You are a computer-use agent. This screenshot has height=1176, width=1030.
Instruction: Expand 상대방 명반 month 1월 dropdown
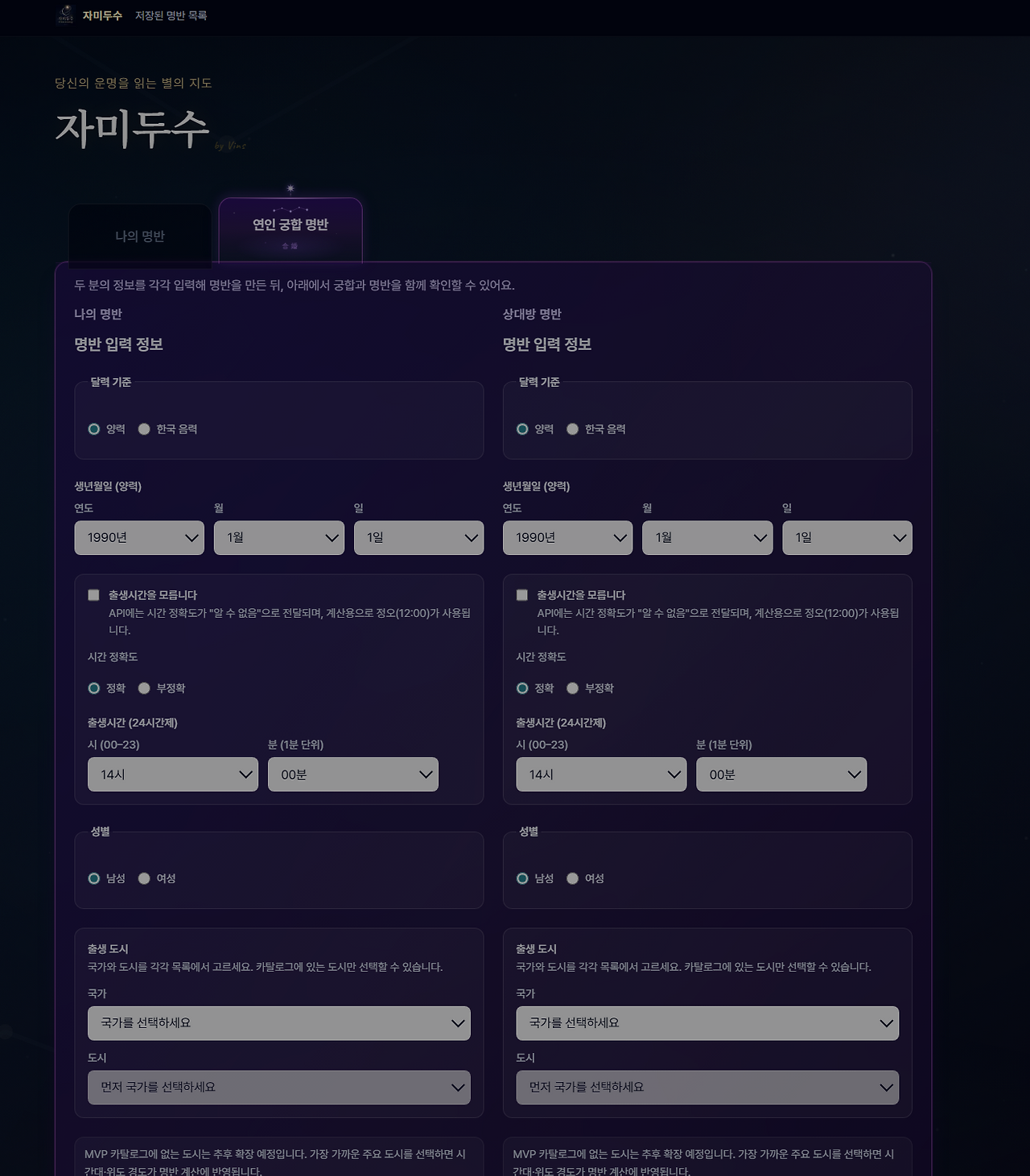[707, 537]
